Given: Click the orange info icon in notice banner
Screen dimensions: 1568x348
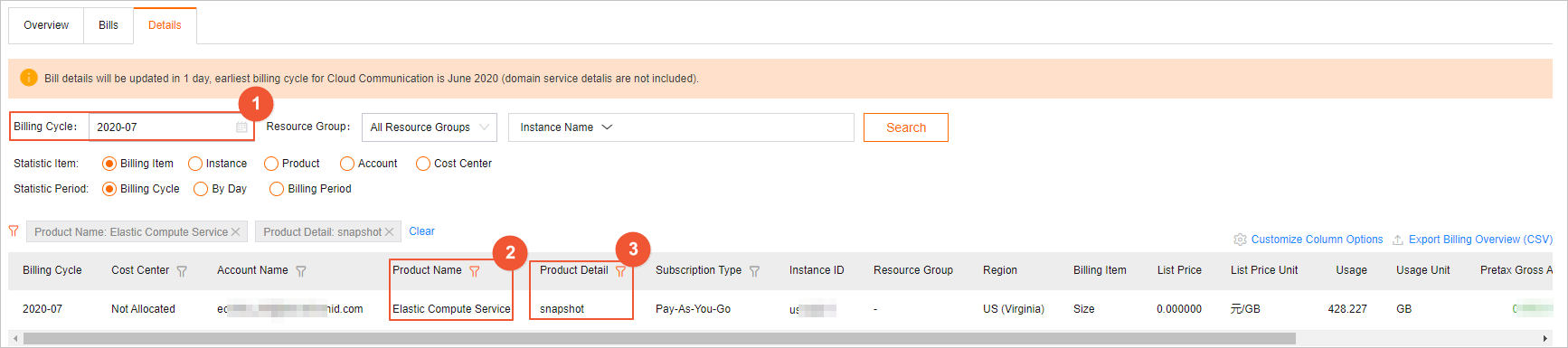Looking at the screenshot, I should click(x=29, y=78).
